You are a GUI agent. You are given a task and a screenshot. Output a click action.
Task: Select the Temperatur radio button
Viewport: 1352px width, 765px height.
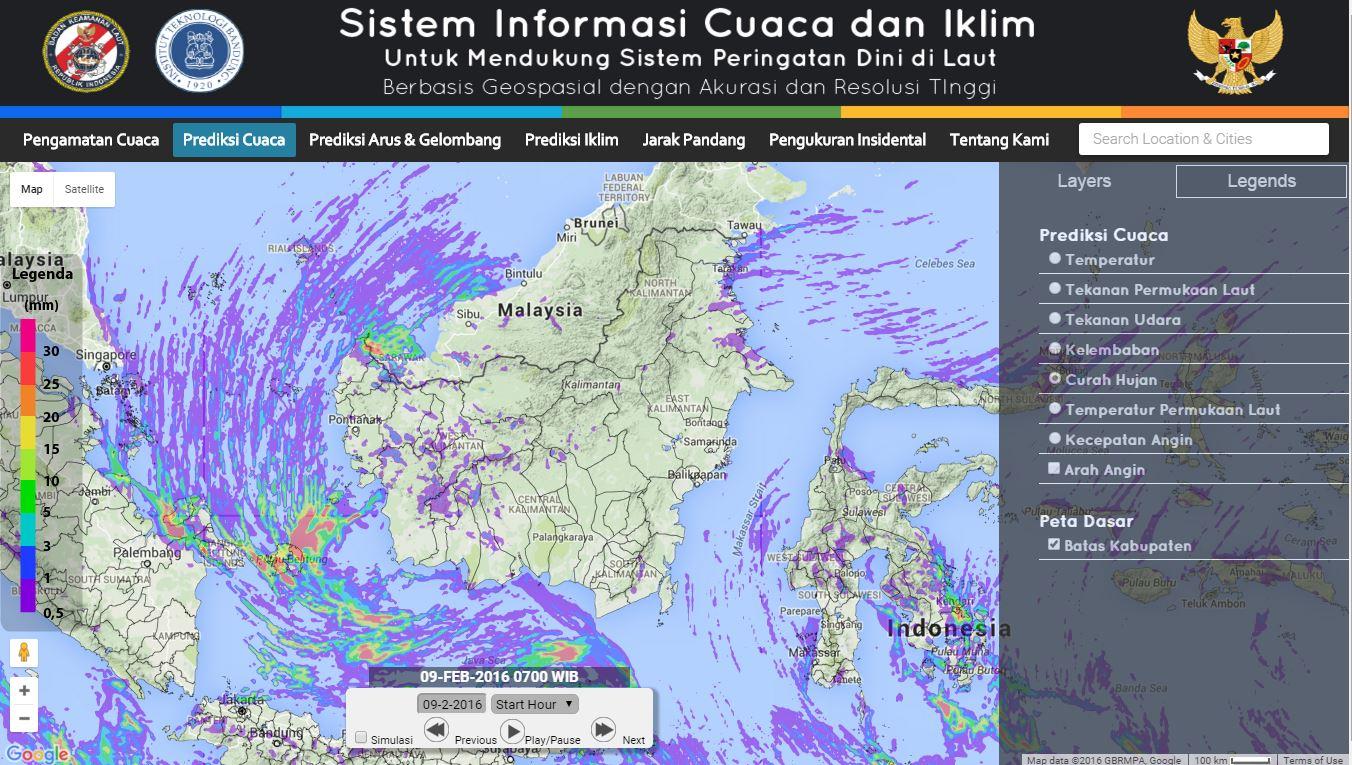pyautogui.click(x=1055, y=258)
